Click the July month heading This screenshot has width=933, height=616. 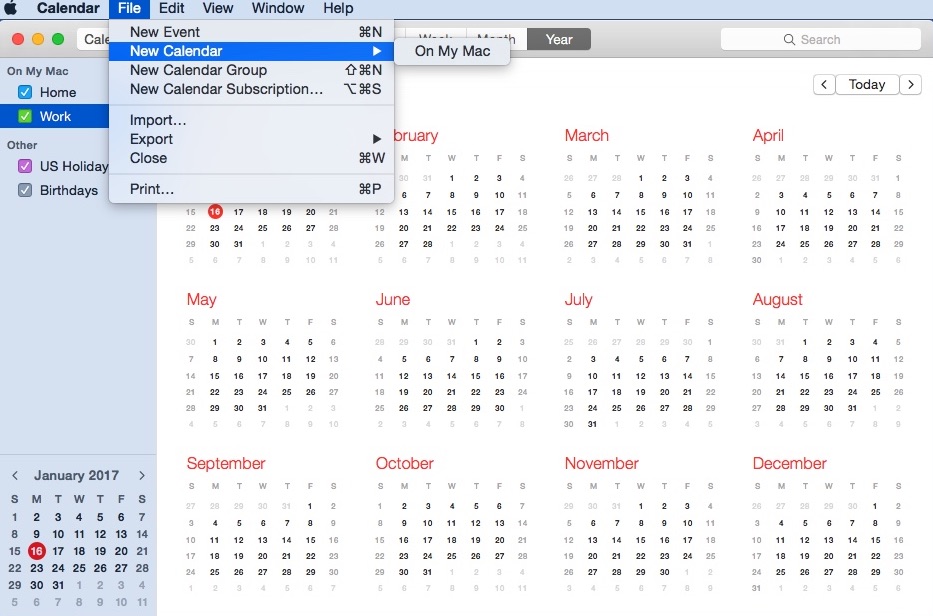(x=578, y=299)
